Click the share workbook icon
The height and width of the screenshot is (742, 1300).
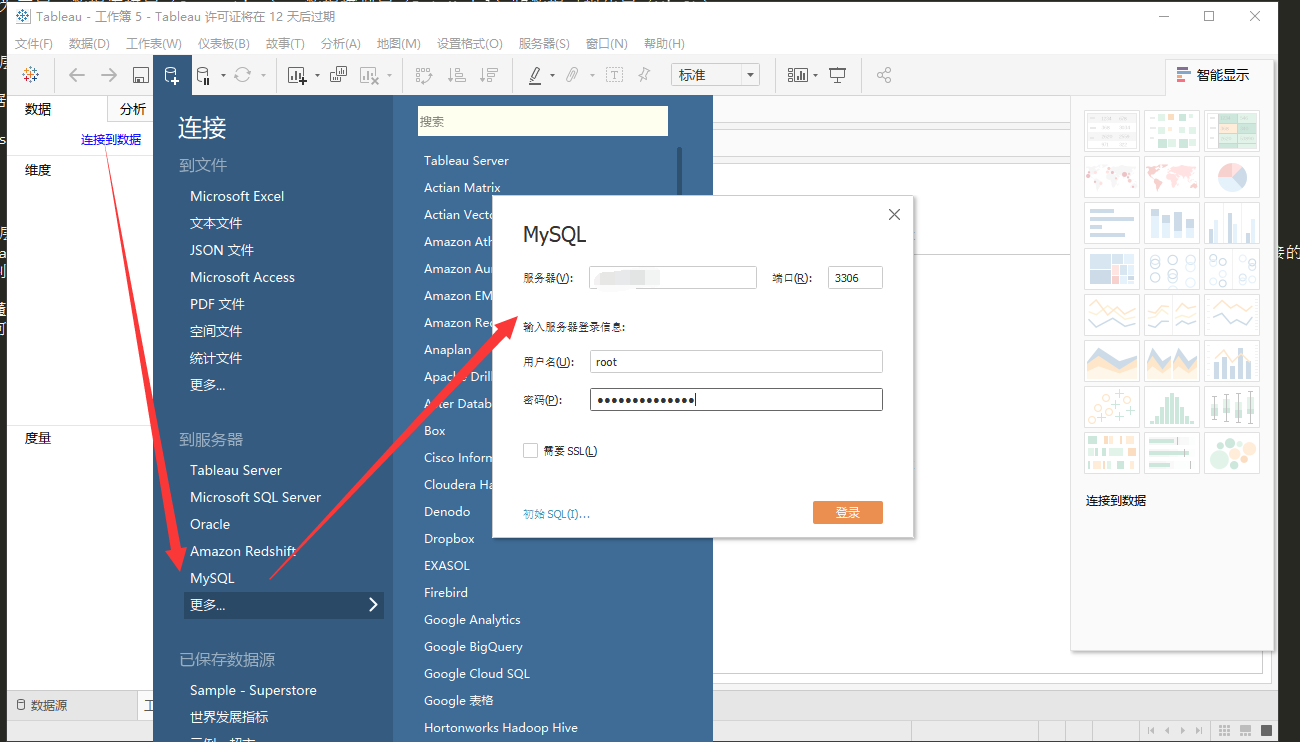tap(884, 75)
